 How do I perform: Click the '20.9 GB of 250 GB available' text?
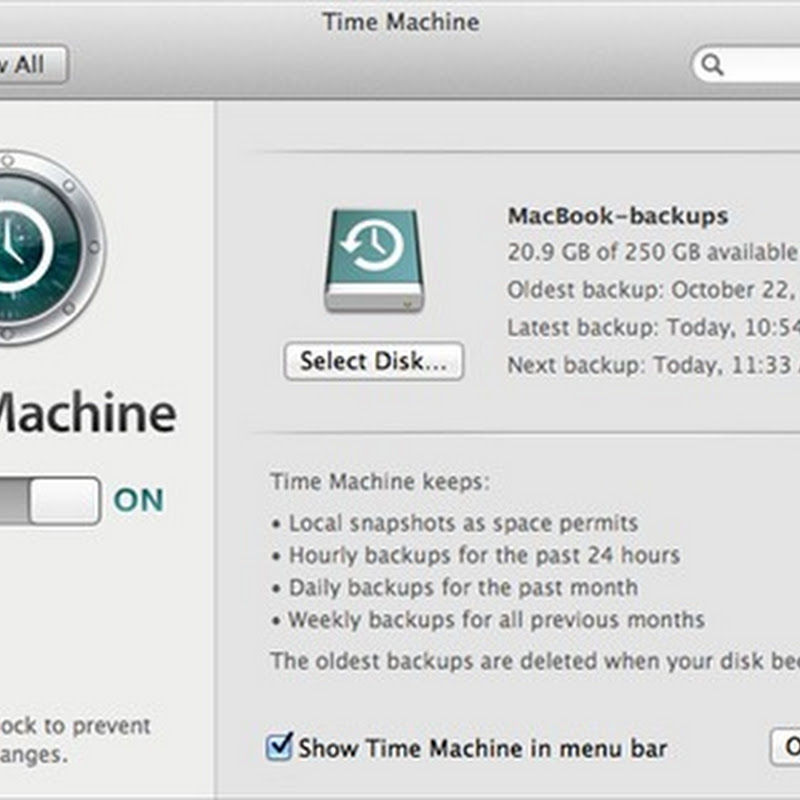point(653,252)
